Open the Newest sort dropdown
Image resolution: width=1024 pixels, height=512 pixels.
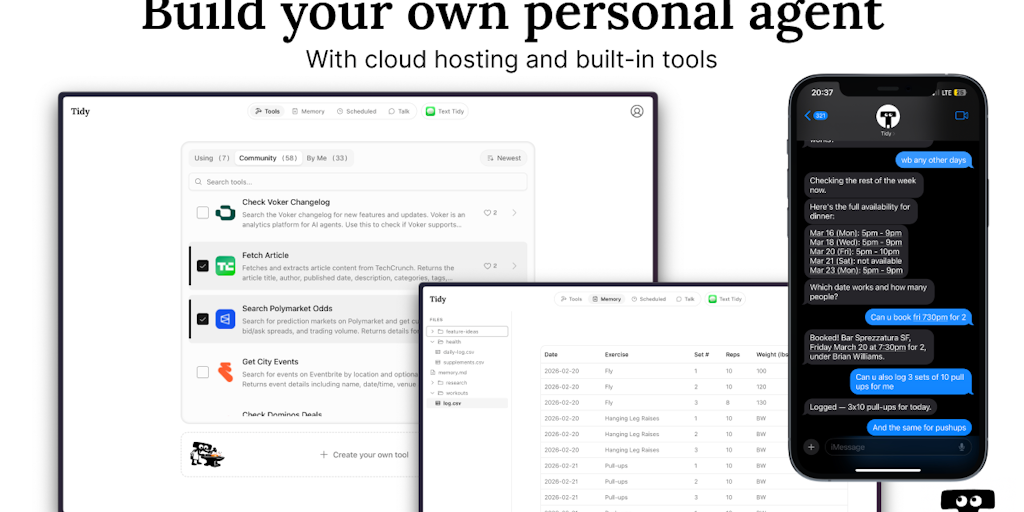tap(504, 158)
